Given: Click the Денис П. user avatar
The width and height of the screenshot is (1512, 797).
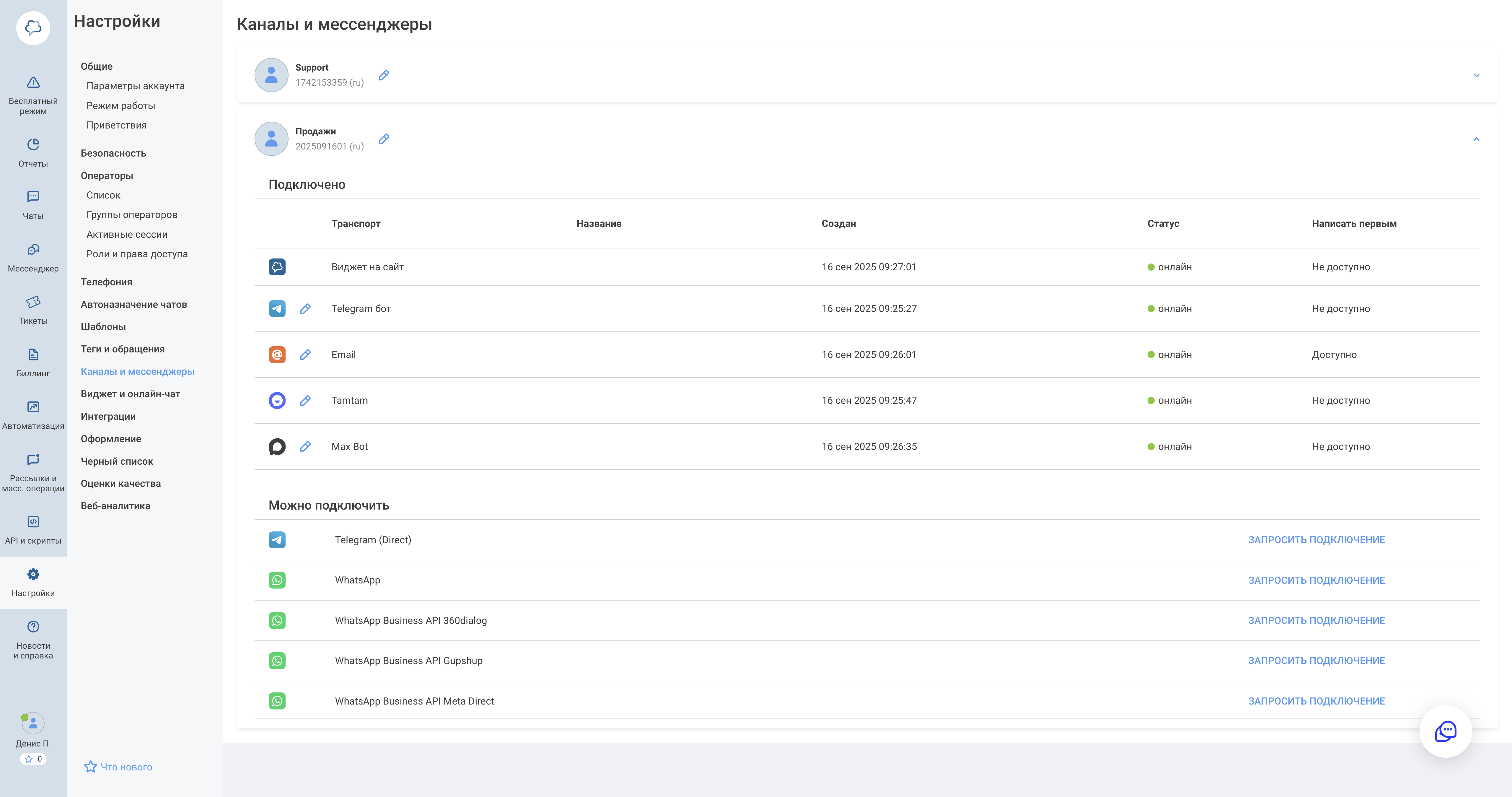Looking at the screenshot, I should tap(33, 723).
